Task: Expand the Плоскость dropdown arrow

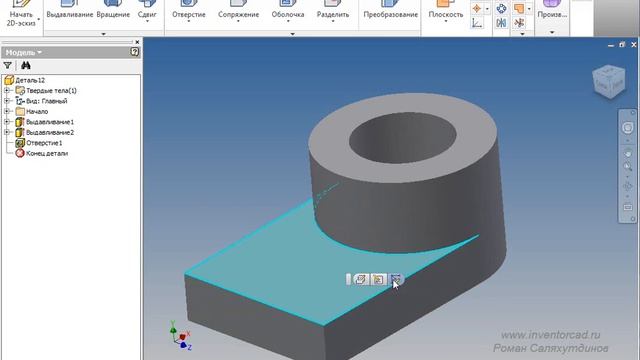Action: (446, 21)
